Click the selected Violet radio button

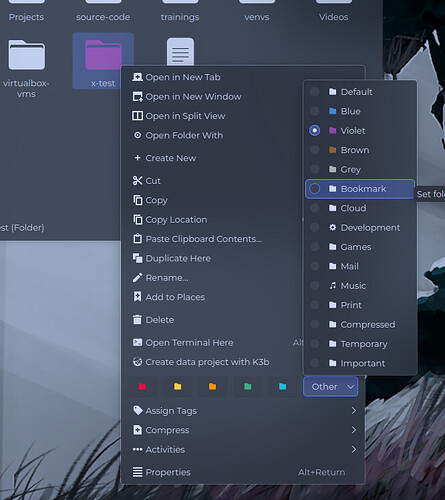pos(315,130)
